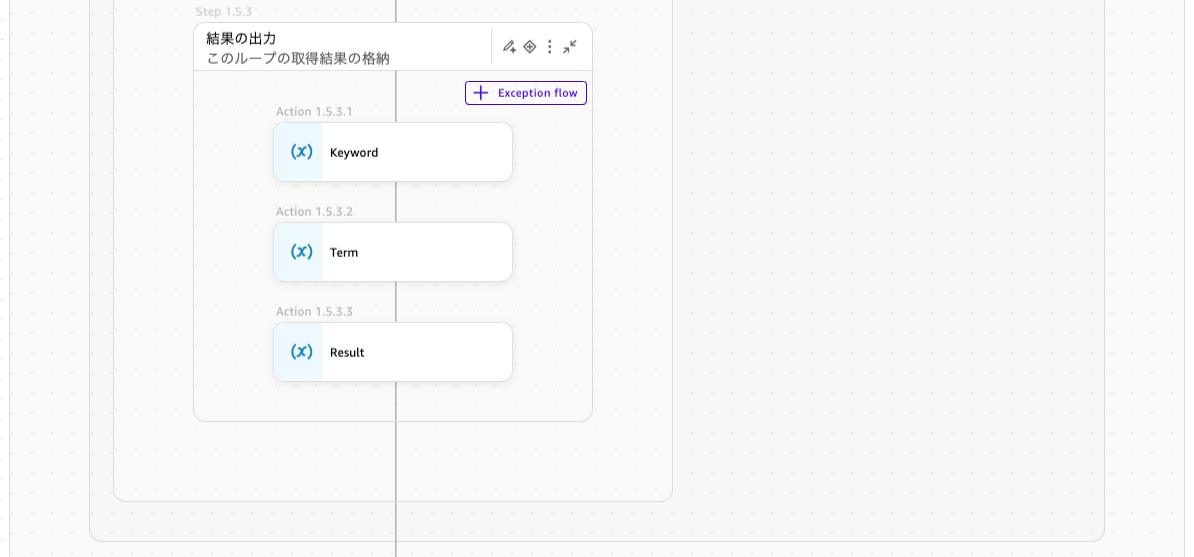Viewport: 1194px width, 557px height.
Task: Click the AI edit pencil icon on Step 1.5.3
Action: tap(509, 46)
